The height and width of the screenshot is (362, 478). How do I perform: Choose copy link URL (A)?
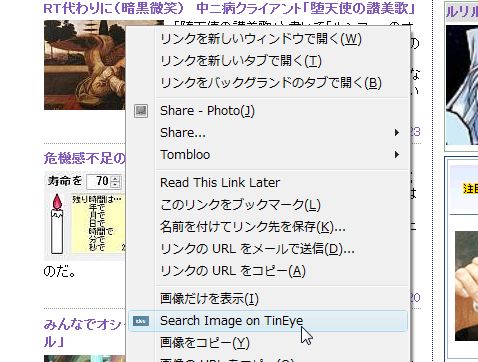268,271
